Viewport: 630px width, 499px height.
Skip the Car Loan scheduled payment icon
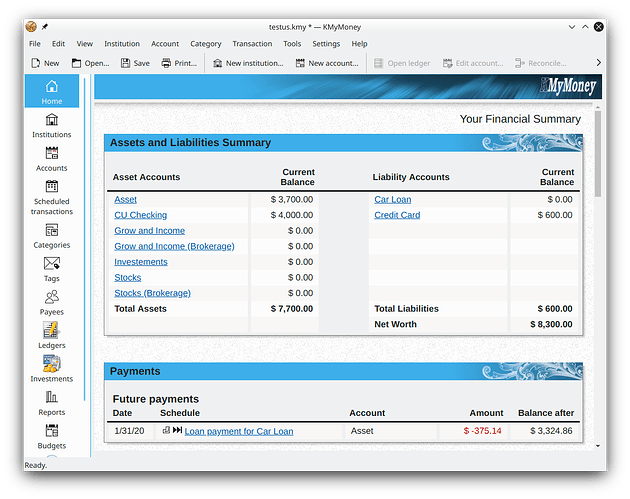click(x=177, y=431)
